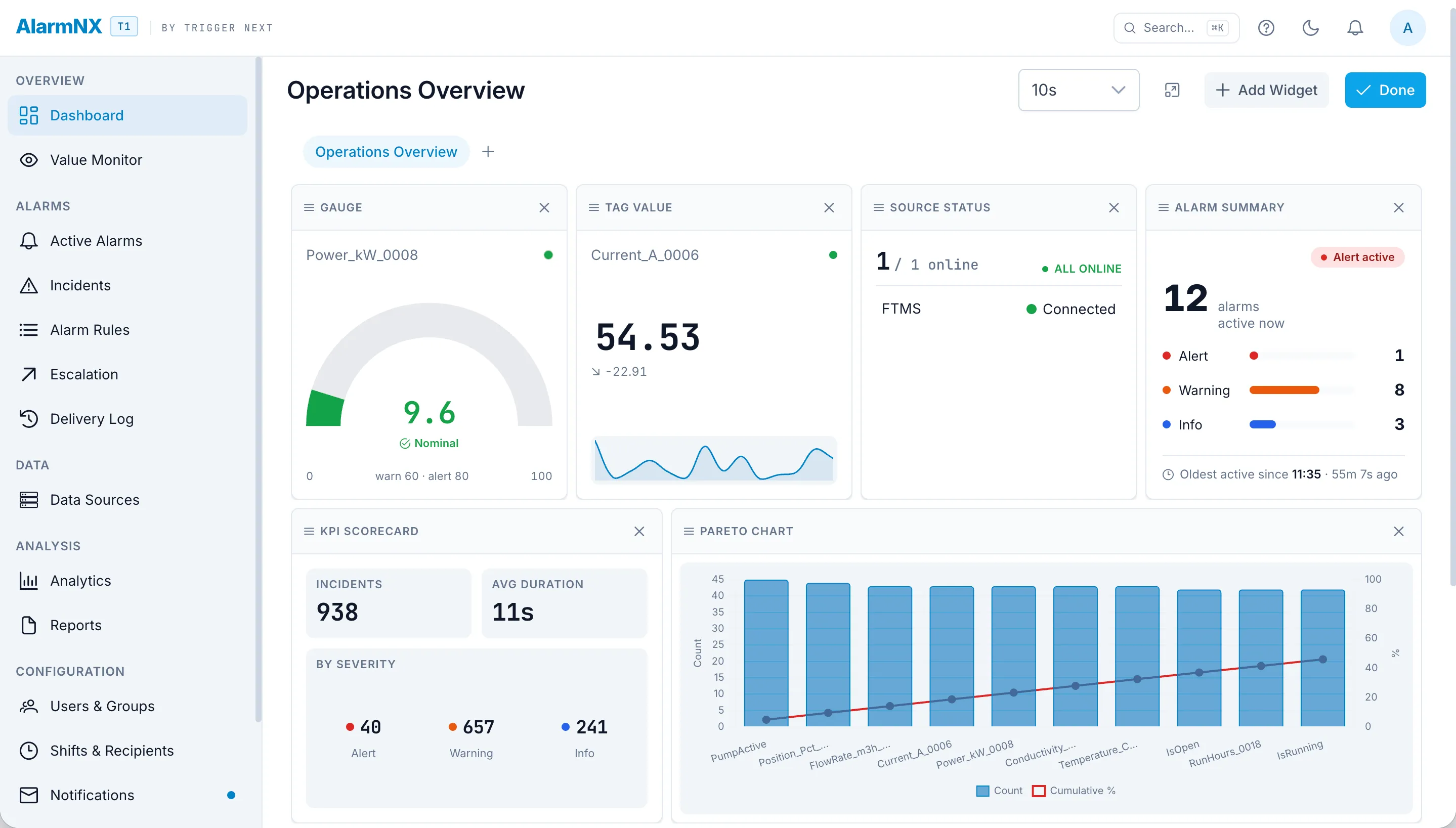
Task: Remove the Alarm Summary widget
Action: 1399,207
